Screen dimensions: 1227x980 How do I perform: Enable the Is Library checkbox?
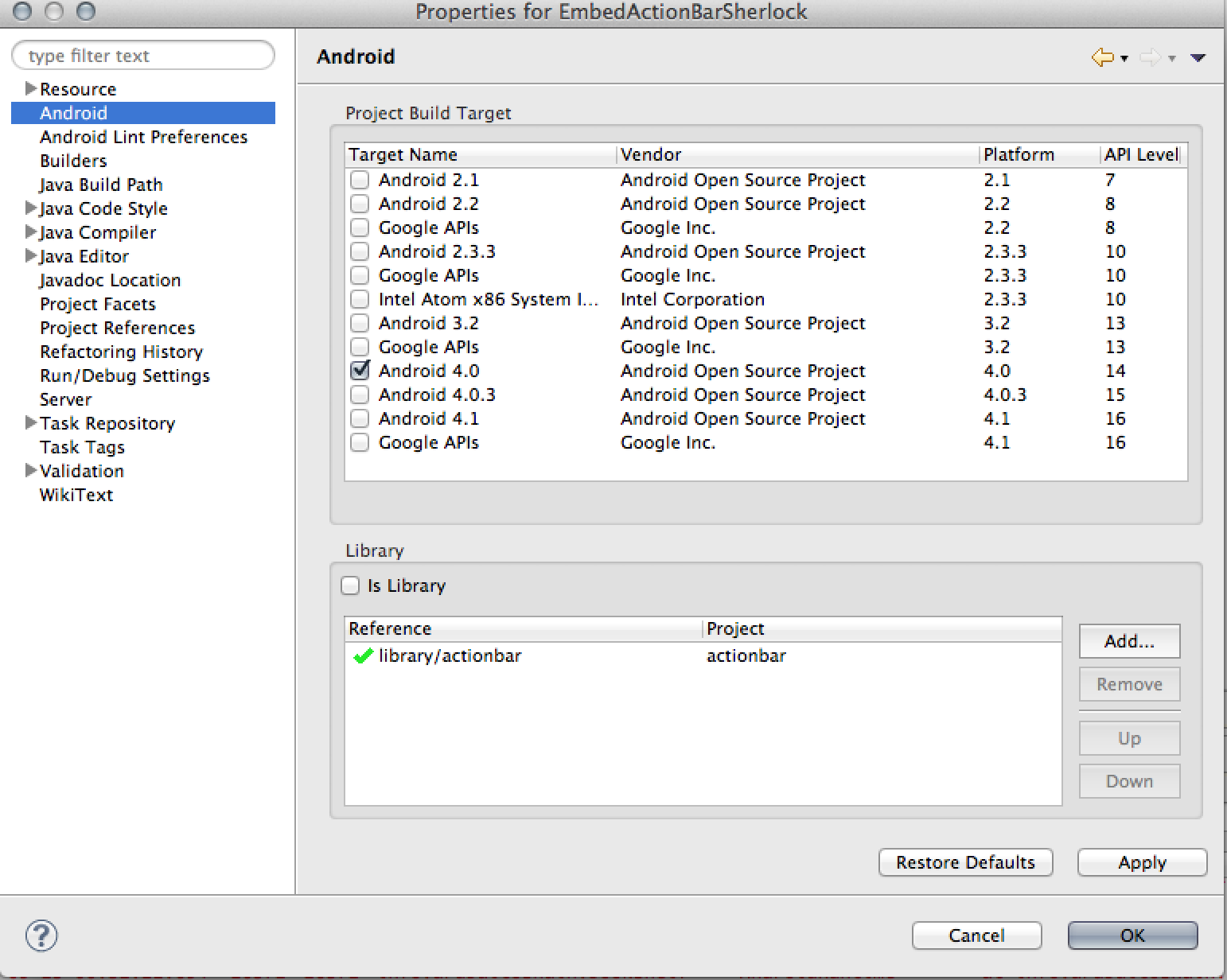click(x=350, y=585)
